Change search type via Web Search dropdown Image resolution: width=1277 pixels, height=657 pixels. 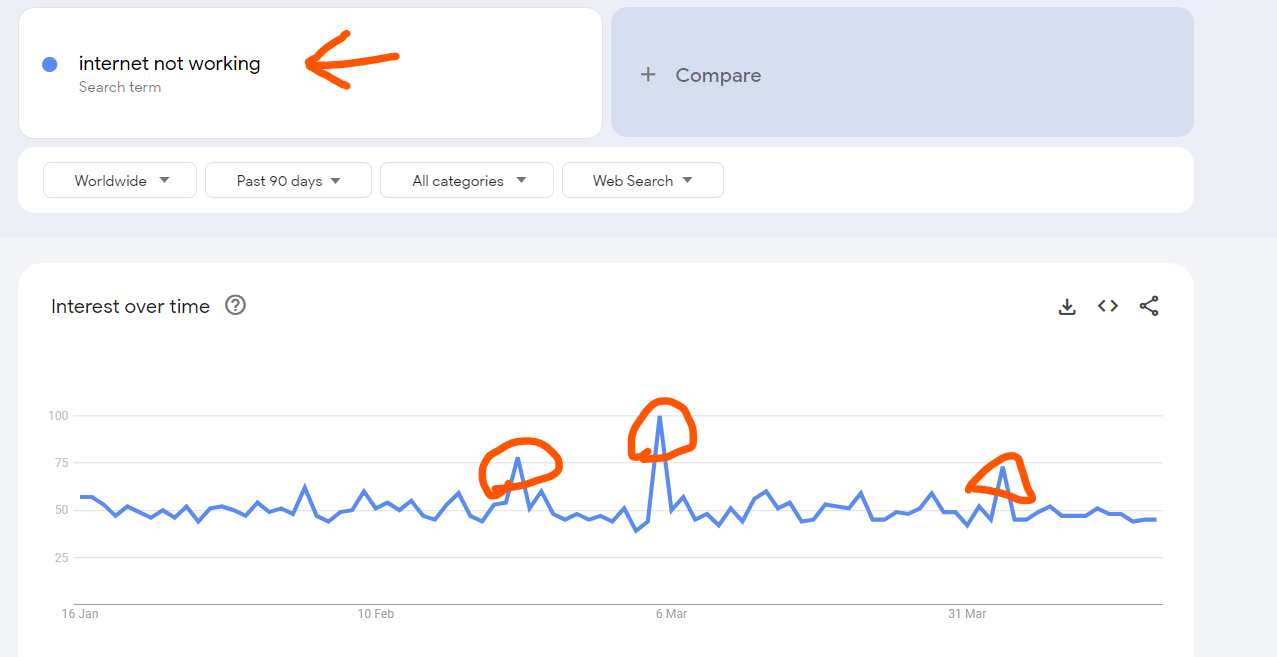pos(642,180)
